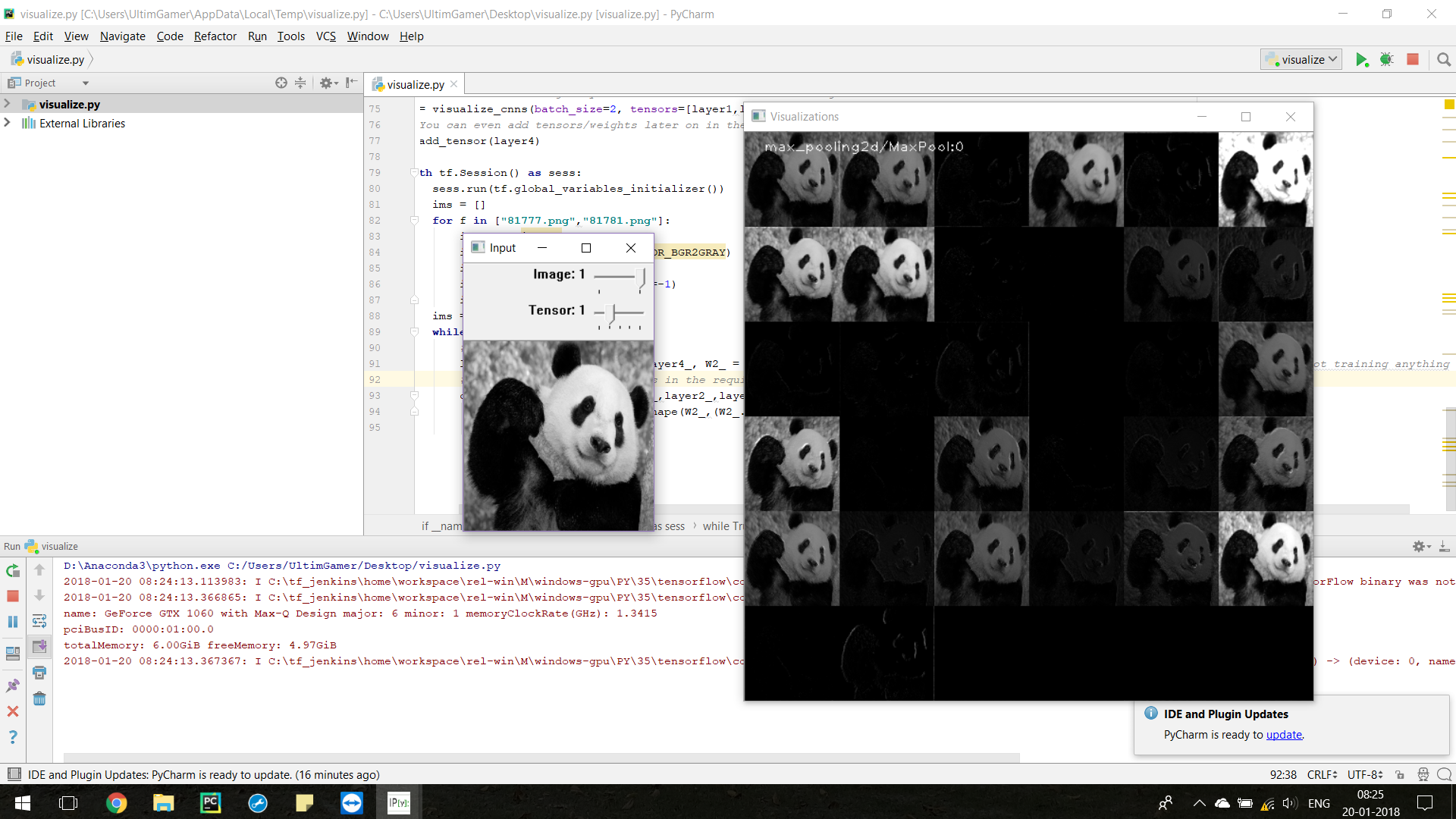This screenshot has height=819, width=1456.
Task: Click the print output icon
Action: pyautogui.click(x=39, y=673)
